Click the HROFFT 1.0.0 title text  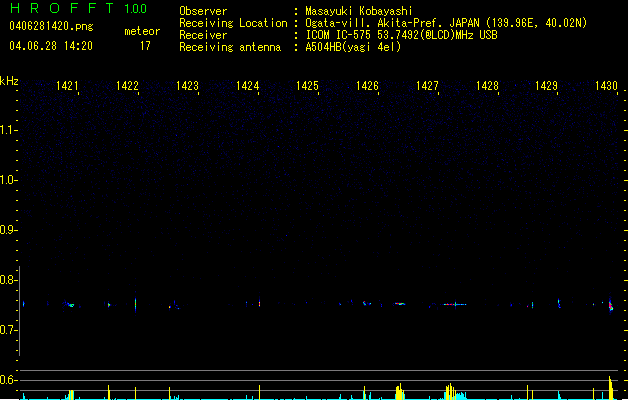(78, 8)
